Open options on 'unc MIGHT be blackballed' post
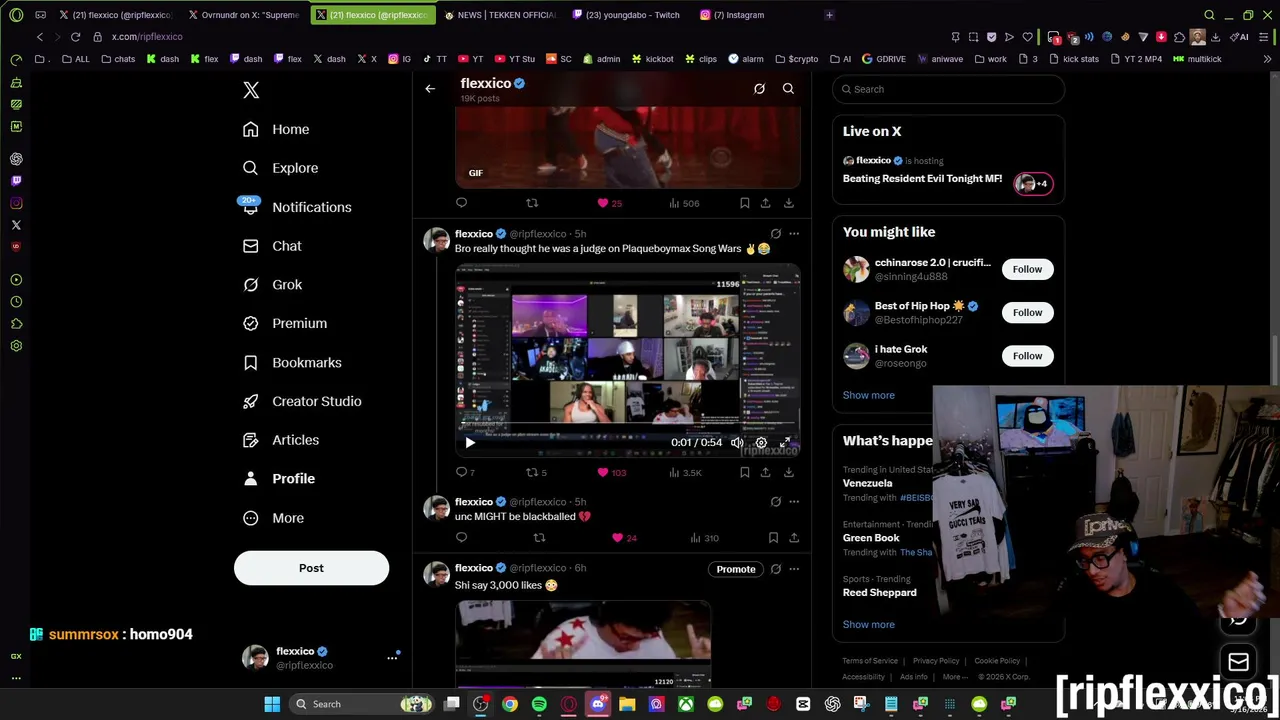1280x720 pixels. tap(794, 502)
